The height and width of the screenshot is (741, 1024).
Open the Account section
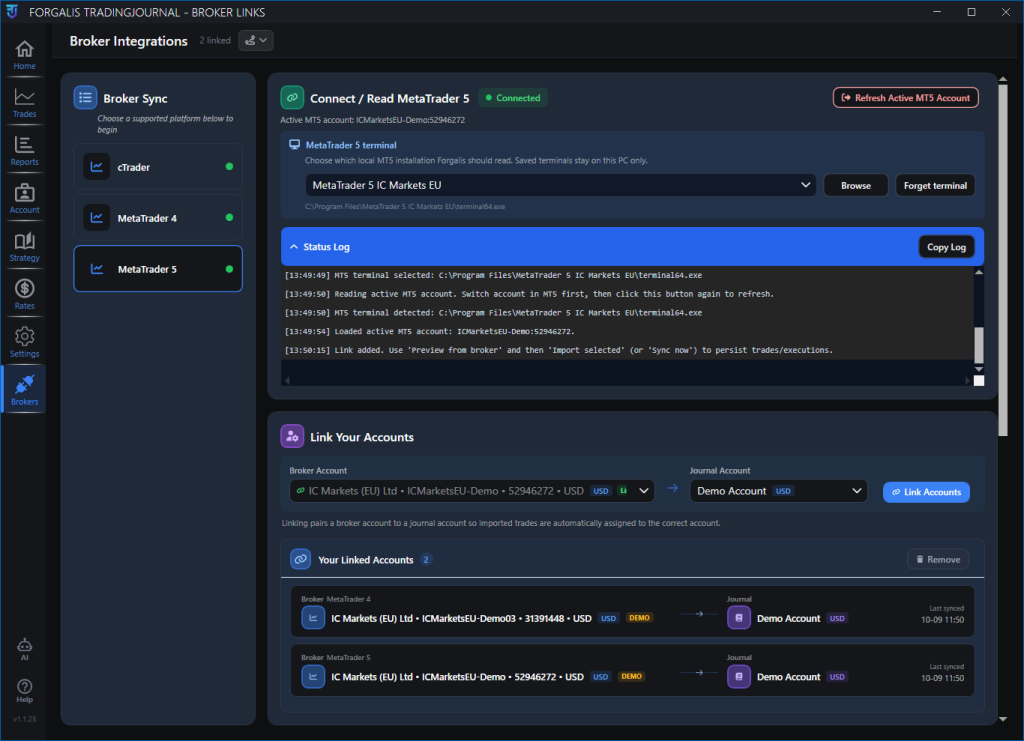point(24,199)
